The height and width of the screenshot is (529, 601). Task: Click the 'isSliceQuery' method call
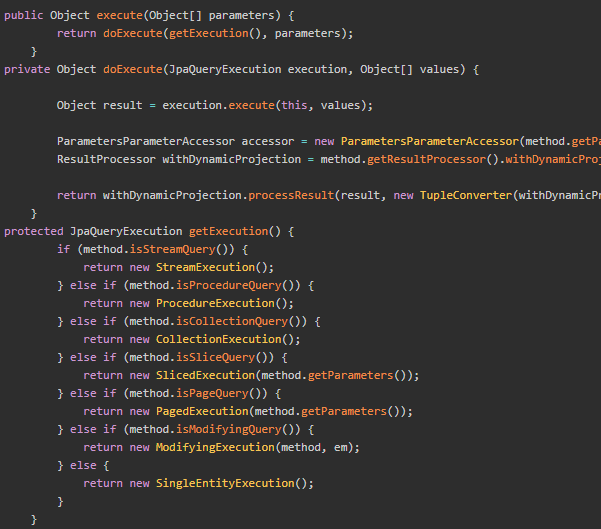click(215, 358)
